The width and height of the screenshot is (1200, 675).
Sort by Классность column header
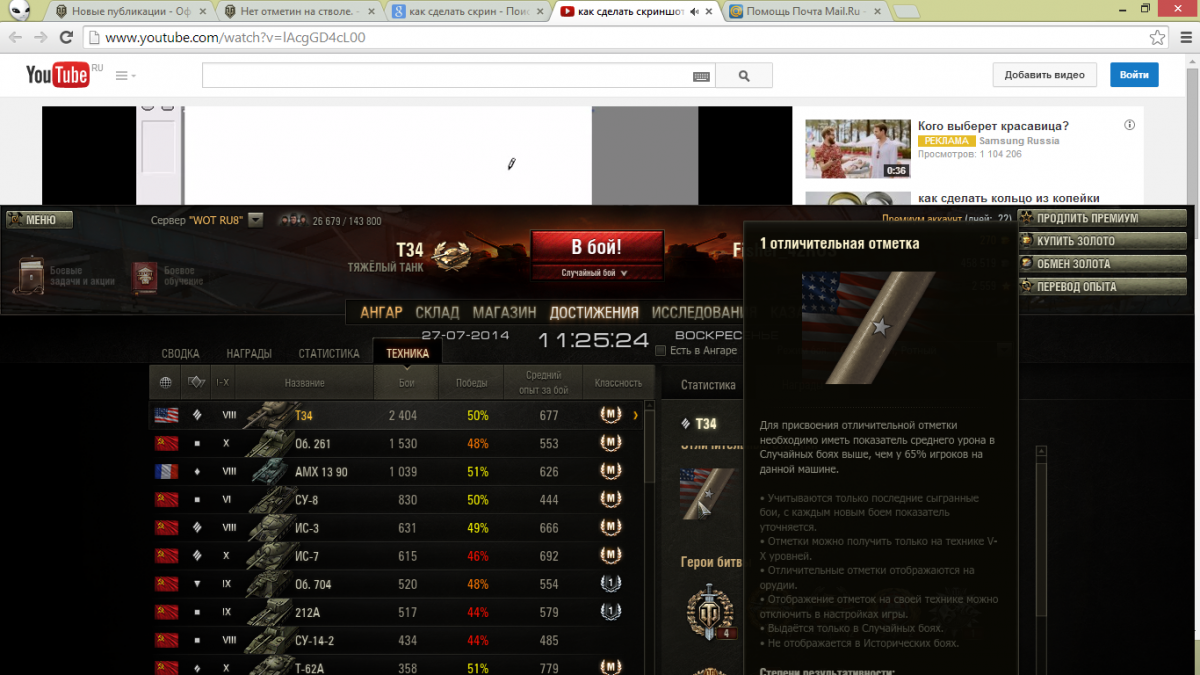click(x=618, y=383)
